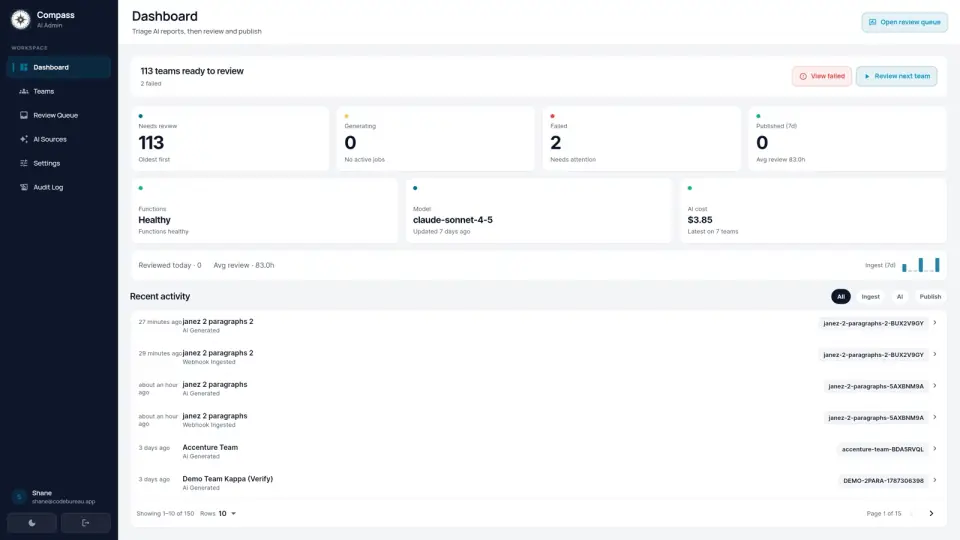The image size is (960, 540).
Task: Open the 27 minutes ago activity row
Action: (538, 326)
